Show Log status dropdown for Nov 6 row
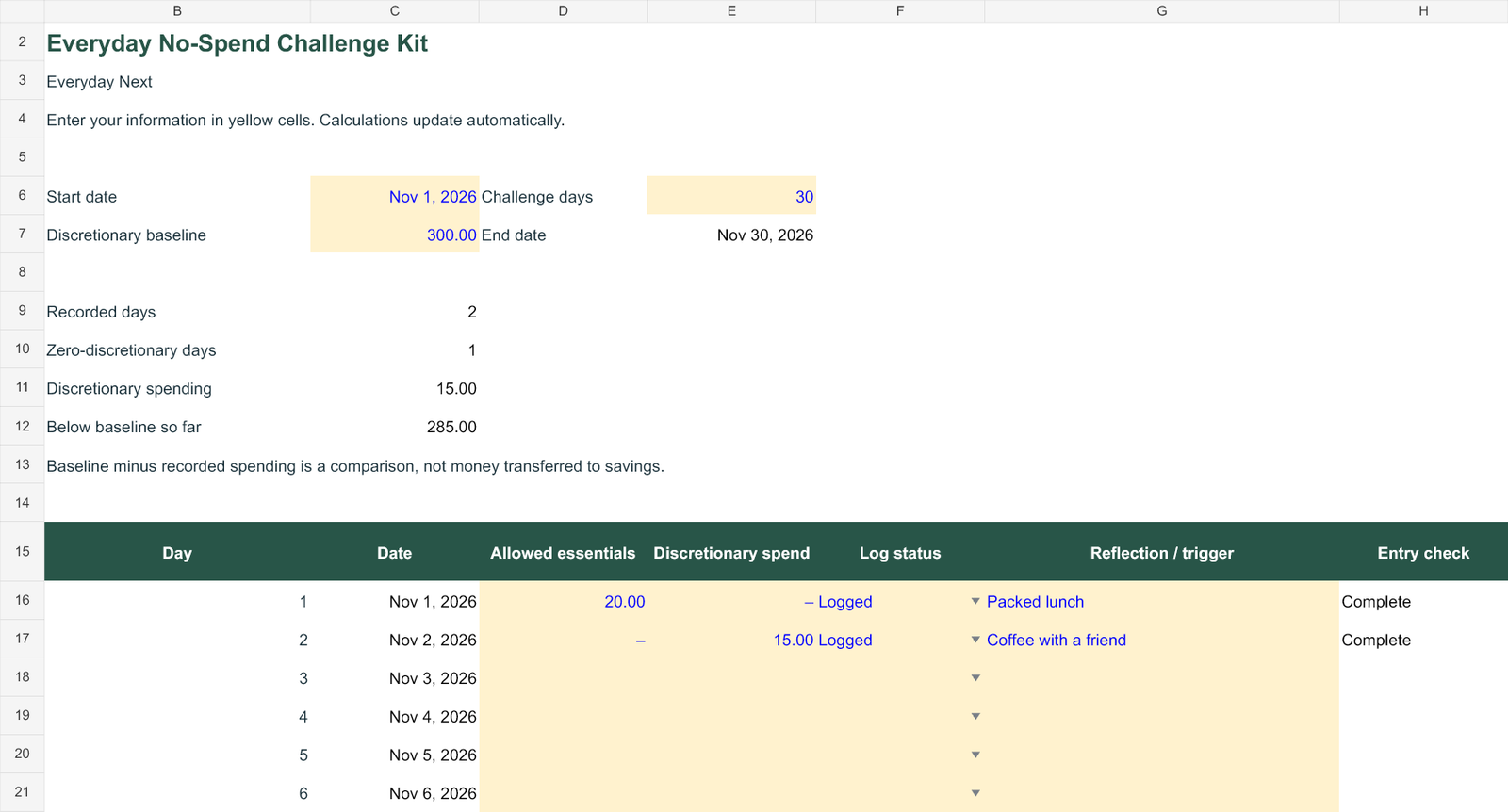 click(x=975, y=793)
